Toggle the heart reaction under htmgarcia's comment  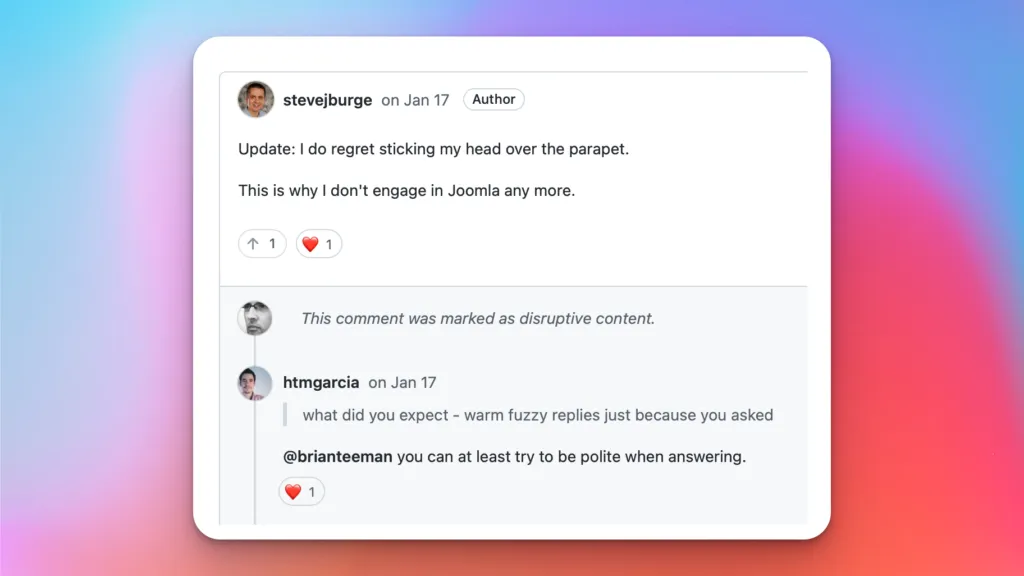tap(300, 491)
